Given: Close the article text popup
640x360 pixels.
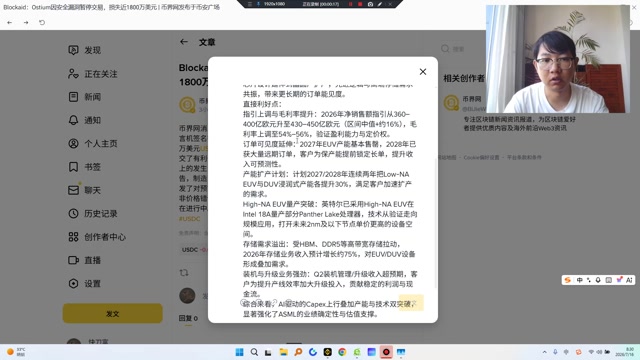Looking at the screenshot, I should click(x=423, y=72).
